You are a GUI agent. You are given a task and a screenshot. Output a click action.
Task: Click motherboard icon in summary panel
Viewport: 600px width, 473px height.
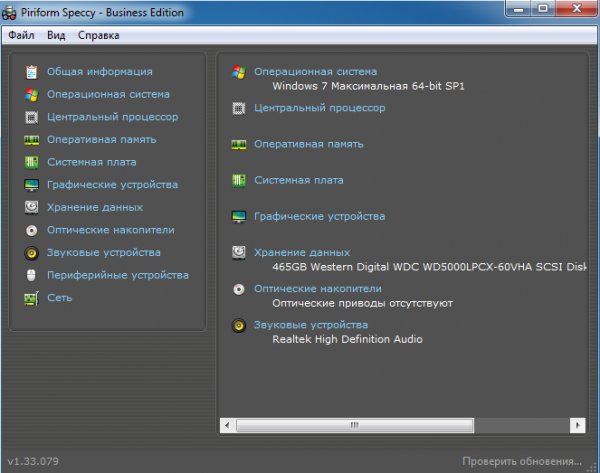click(239, 180)
